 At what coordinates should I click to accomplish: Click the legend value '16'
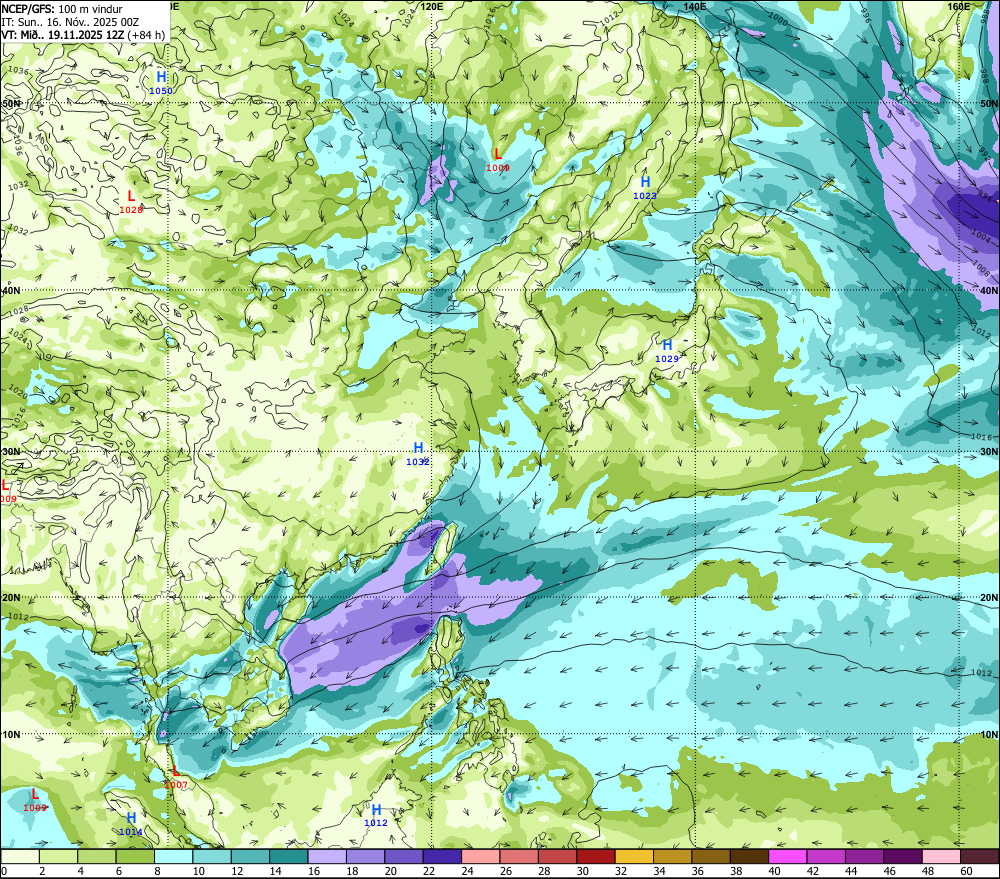pos(314,871)
